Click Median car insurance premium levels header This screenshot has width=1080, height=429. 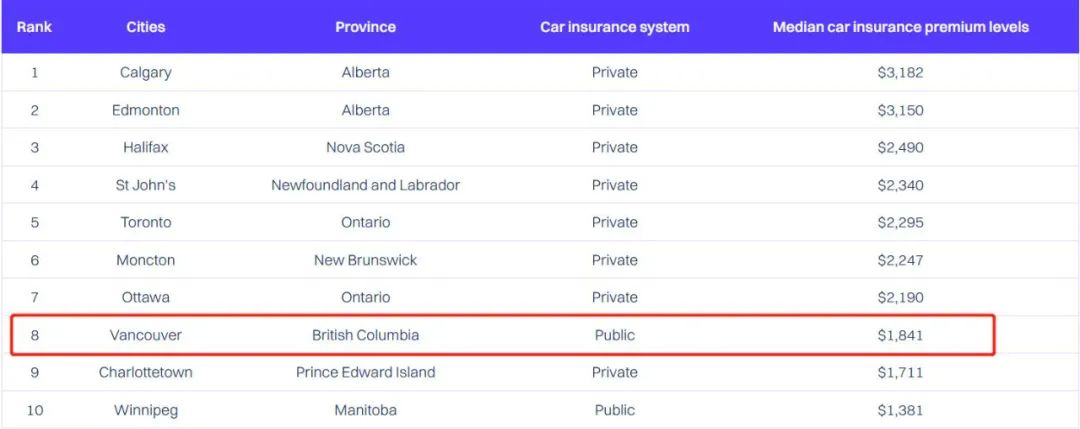pos(900,28)
